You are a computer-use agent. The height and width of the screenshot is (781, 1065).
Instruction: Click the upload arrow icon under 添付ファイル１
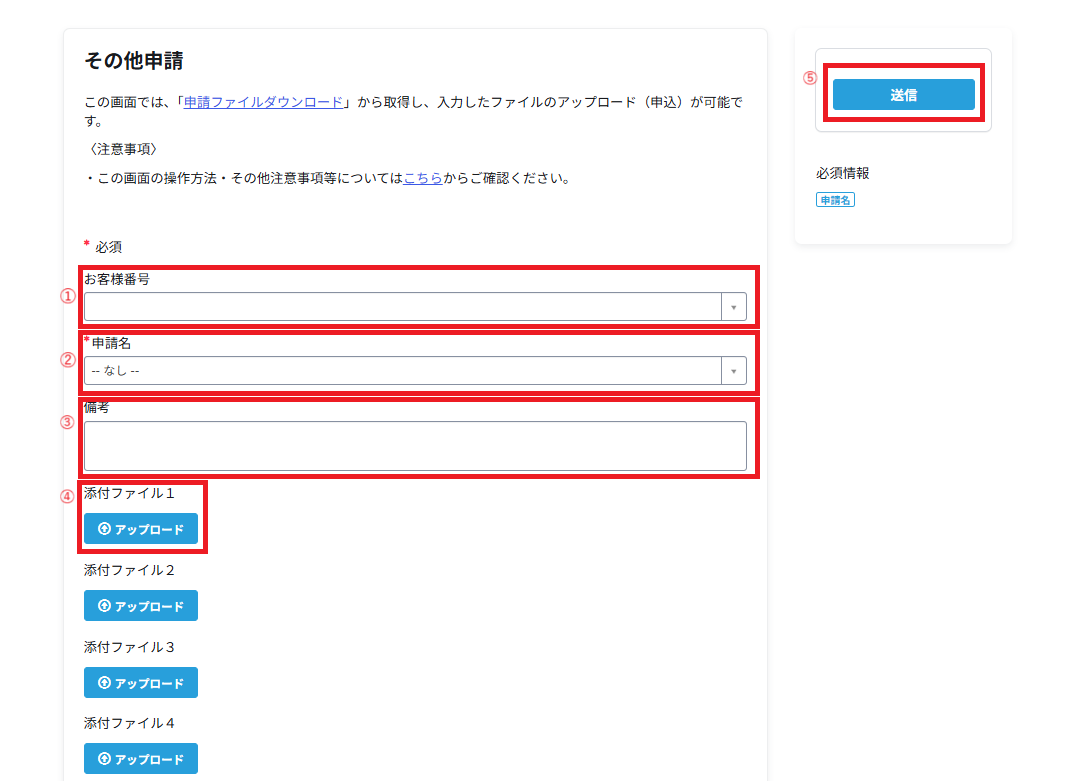tap(104, 529)
